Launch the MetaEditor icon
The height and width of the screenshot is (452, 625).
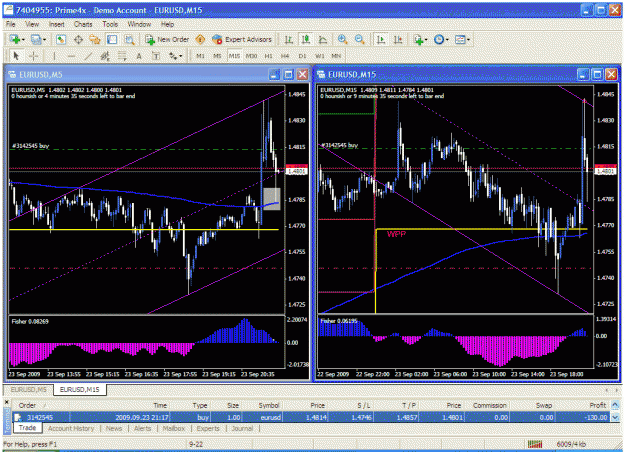tap(200, 39)
